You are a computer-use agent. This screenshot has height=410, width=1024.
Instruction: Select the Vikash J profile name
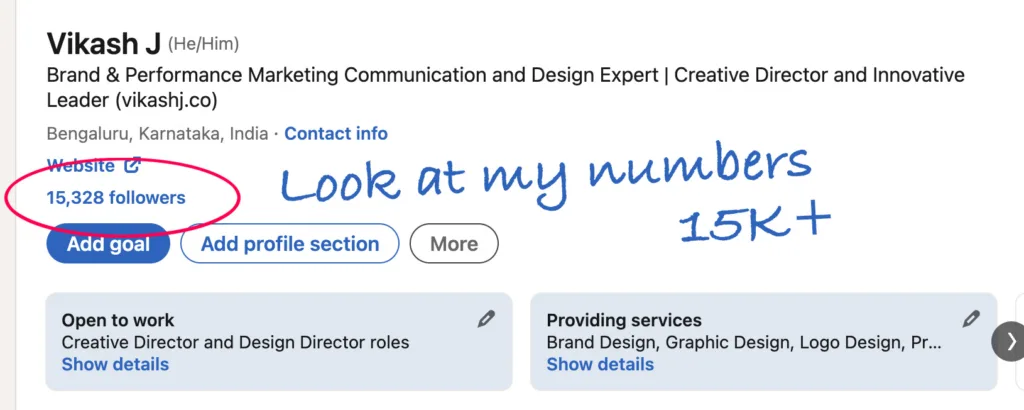point(103,44)
